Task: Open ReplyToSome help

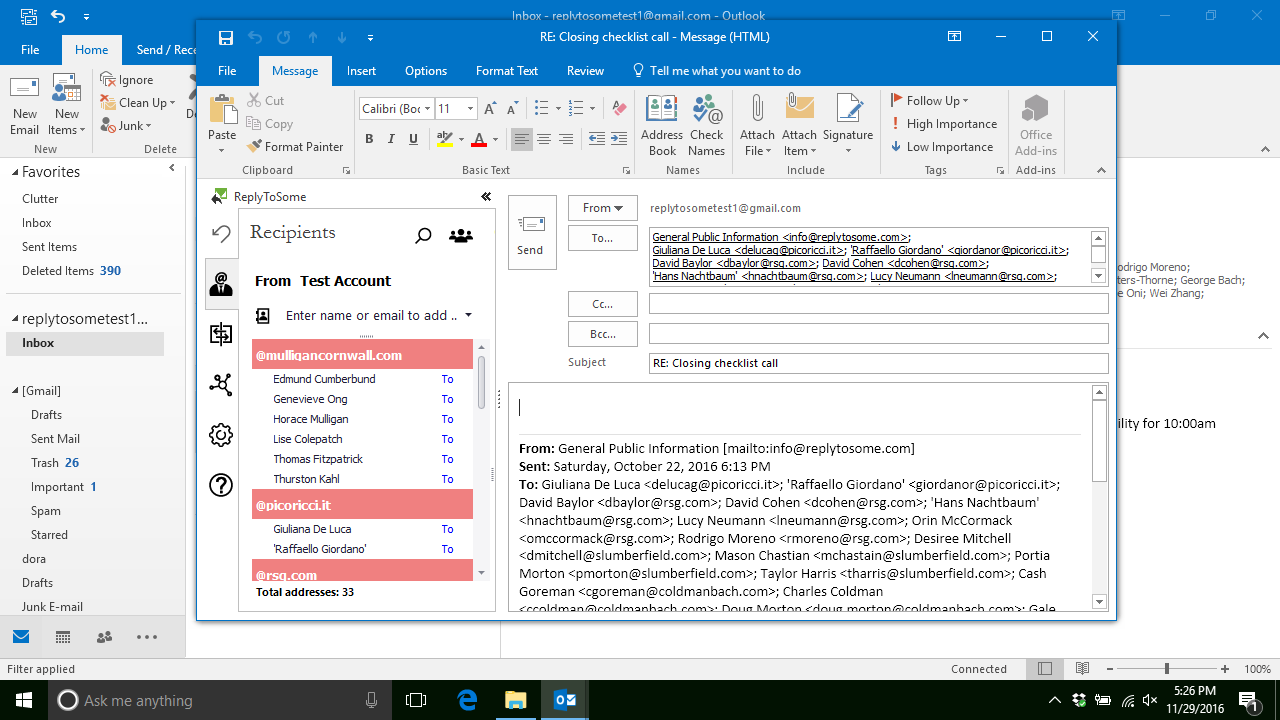Action: (x=221, y=485)
